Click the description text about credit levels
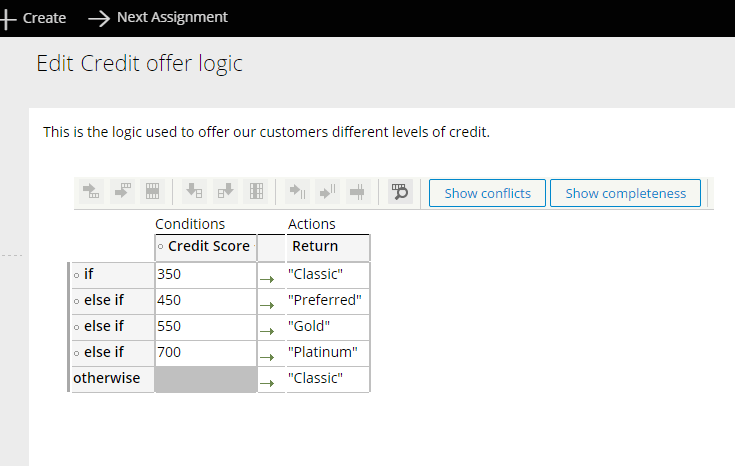 click(x=266, y=132)
